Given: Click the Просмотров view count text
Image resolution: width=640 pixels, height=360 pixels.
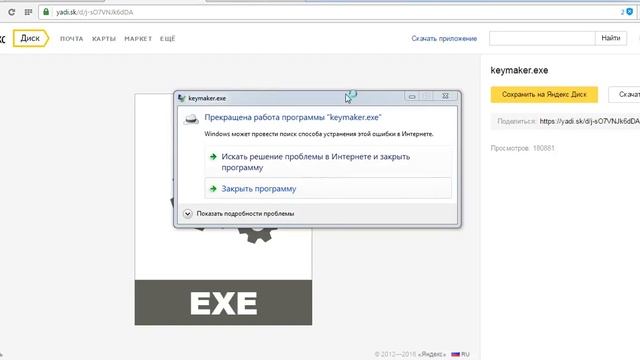Looking at the screenshot, I should tap(522, 148).
